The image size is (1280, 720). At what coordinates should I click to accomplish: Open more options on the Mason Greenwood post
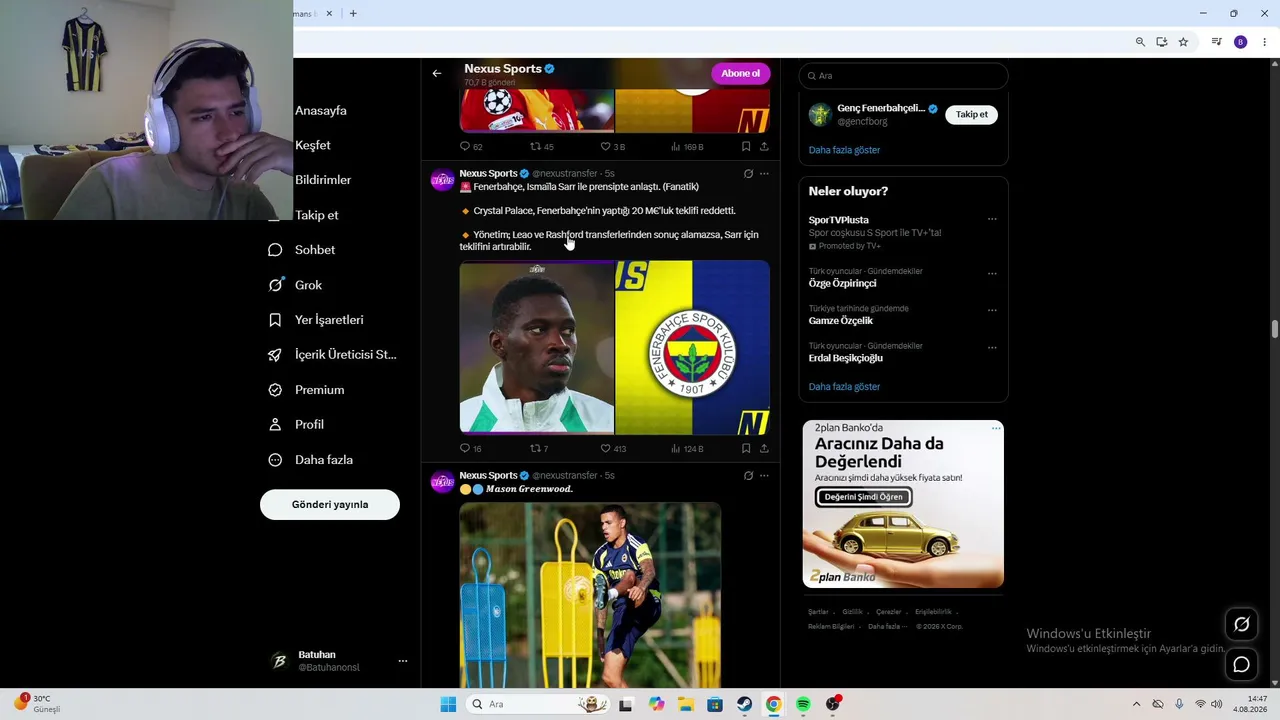click(764, 475)
